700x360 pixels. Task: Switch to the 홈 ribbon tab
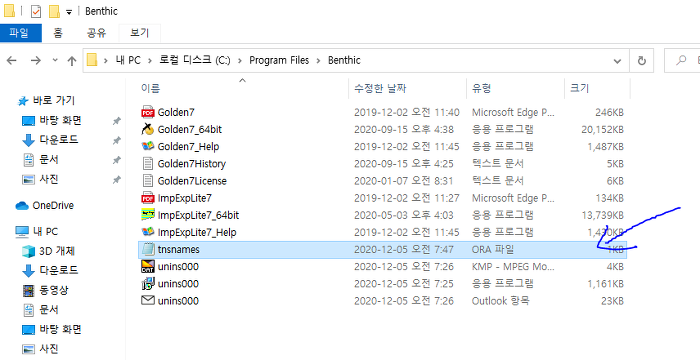(58, 33)
